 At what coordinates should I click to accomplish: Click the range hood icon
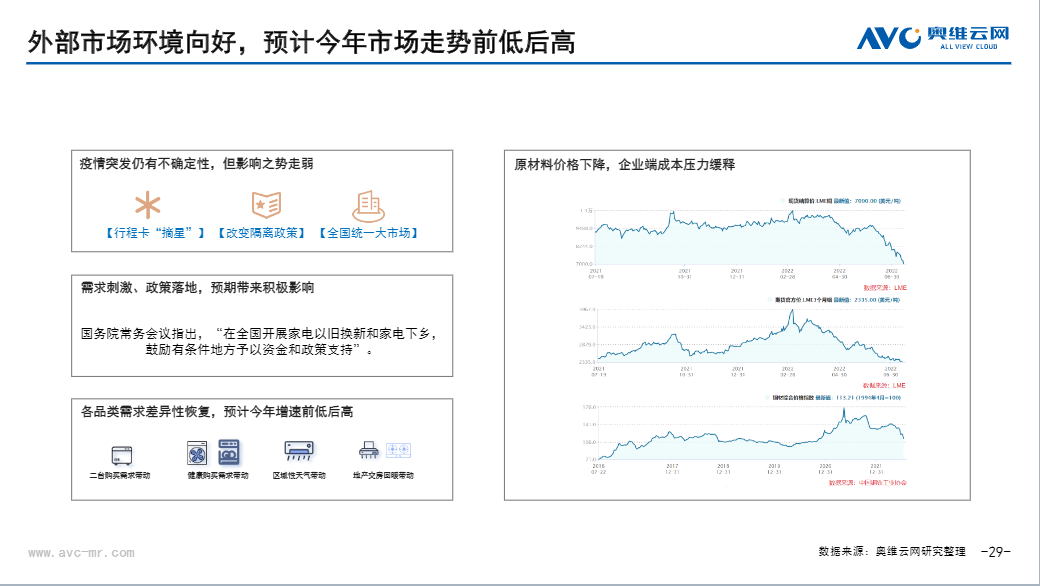pos(368,450)
